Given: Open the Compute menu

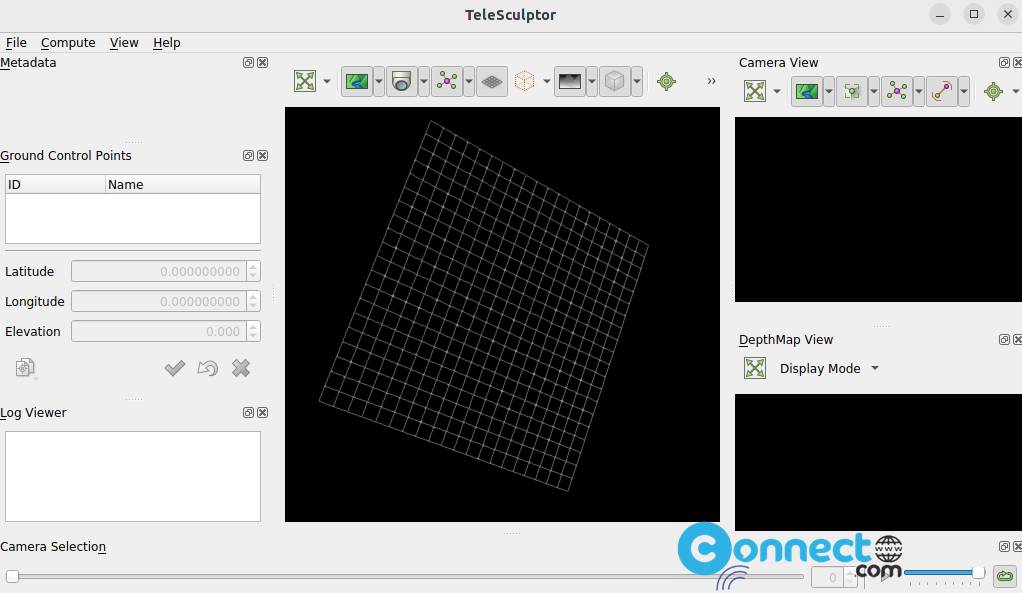Looking at the screenshot, I should (x=68, y=42).
